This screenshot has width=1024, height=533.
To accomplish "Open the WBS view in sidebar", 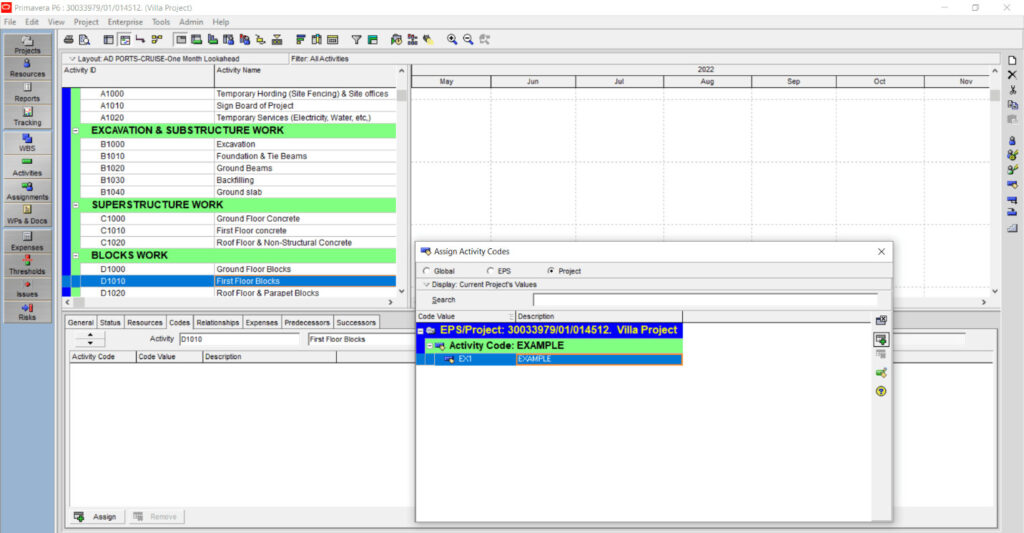I will click(27, 142).
